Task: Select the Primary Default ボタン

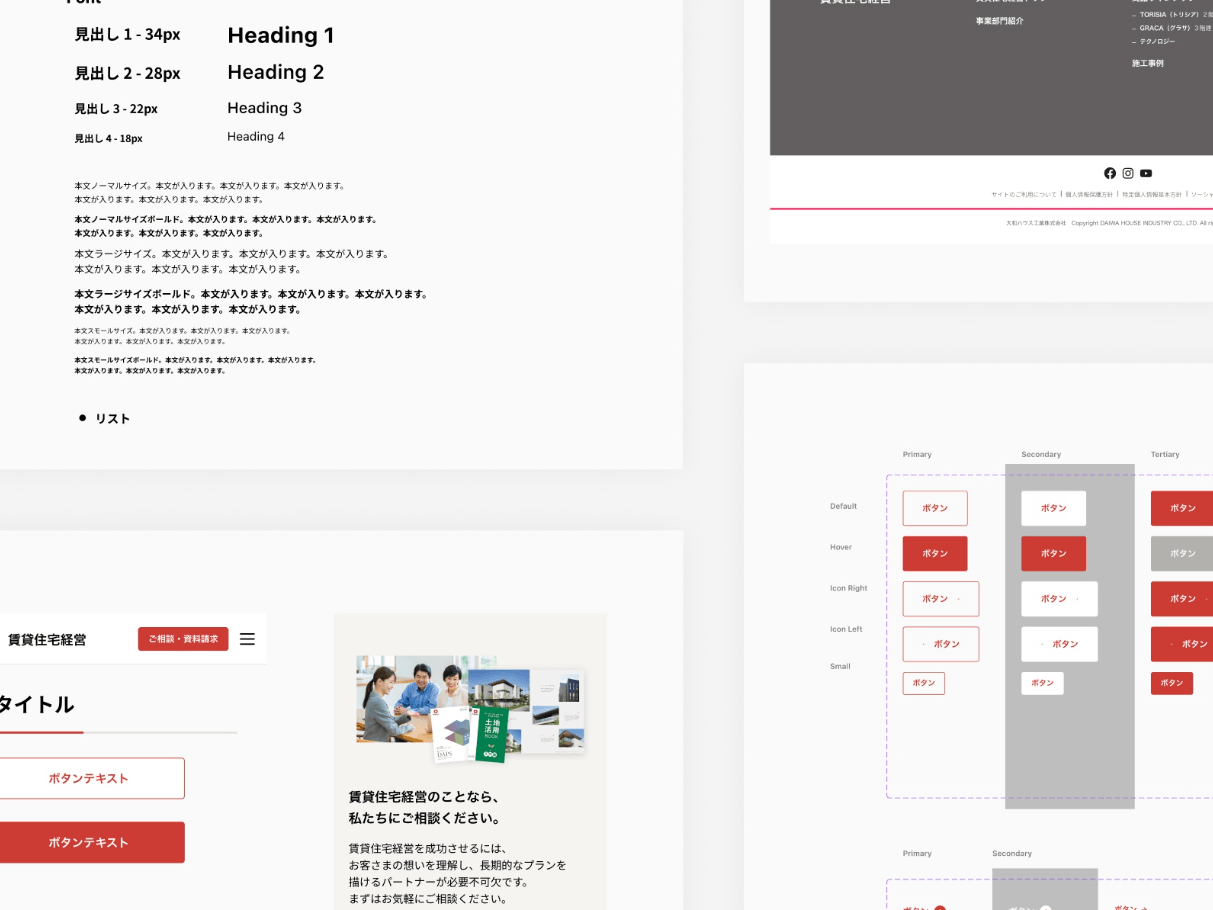Action: (x=935, y=508)
